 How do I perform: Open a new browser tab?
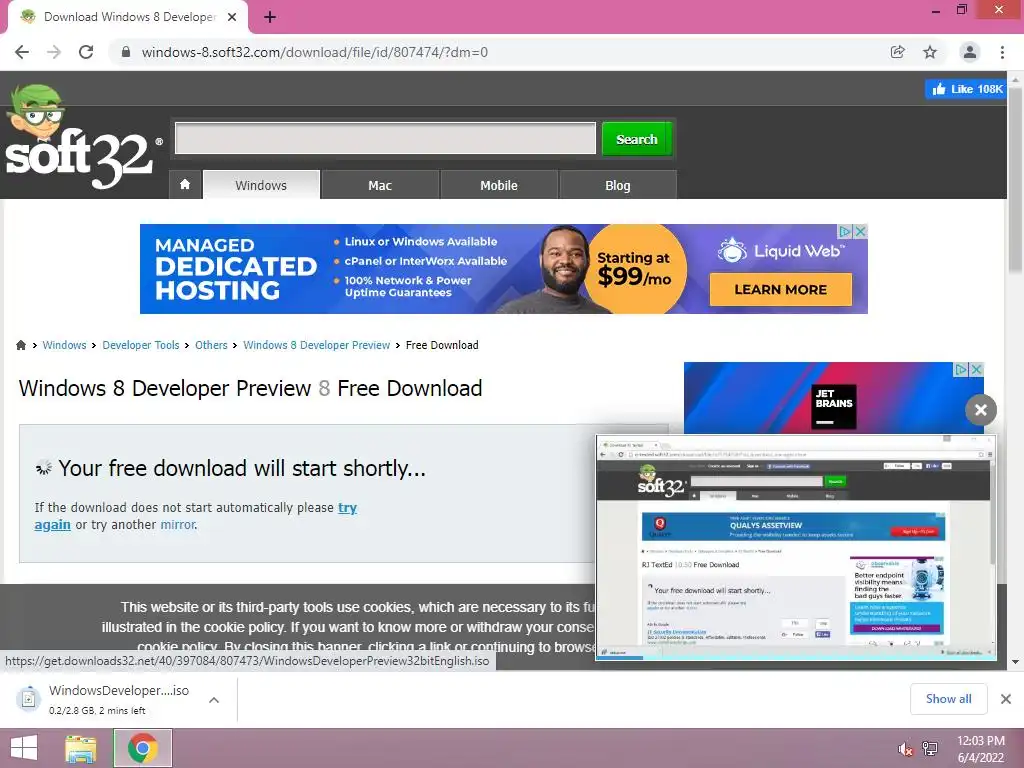tap(270, 17)
